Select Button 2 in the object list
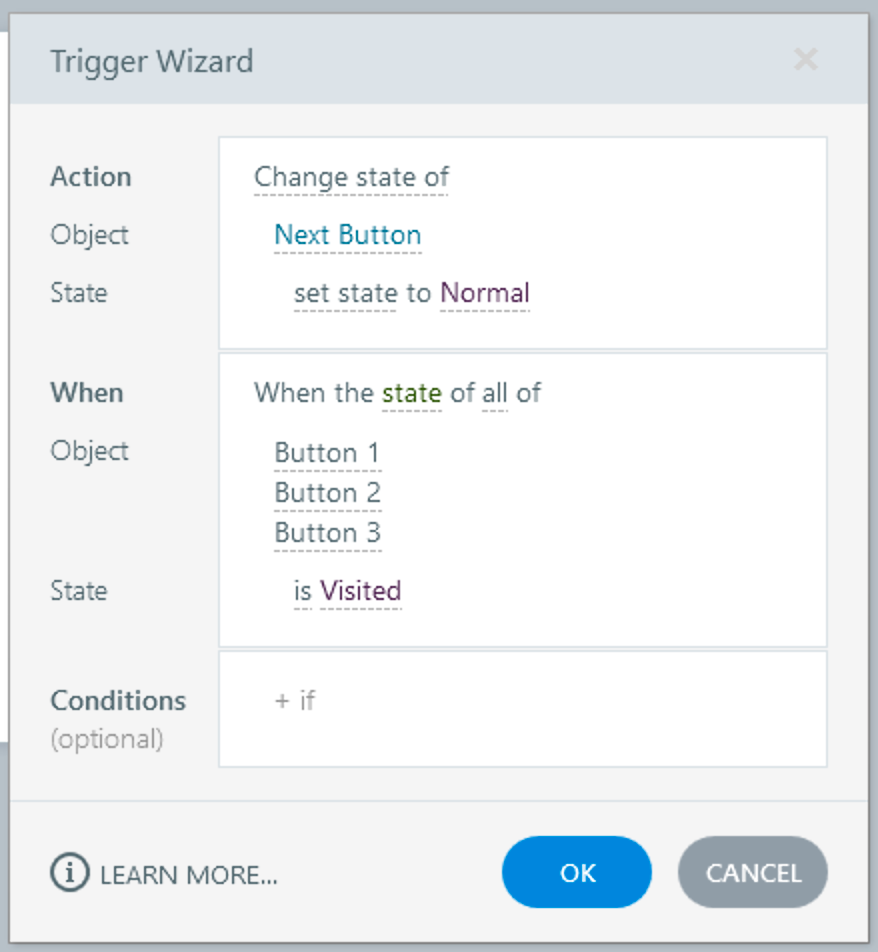The image size is (878, 952). point(327,493)
